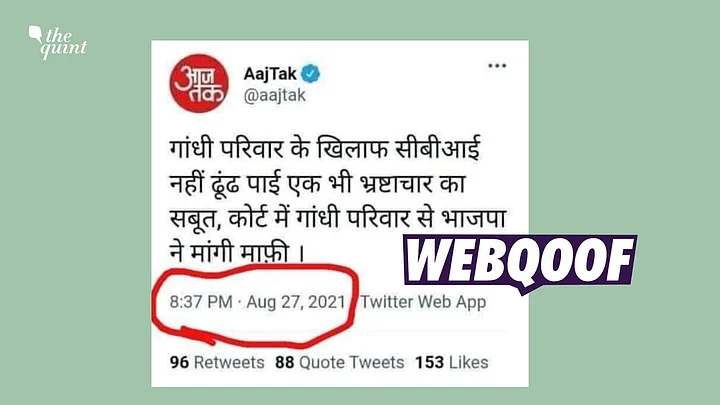Screen dimensions: 720x405
Task: Click The Quint logo
Action: click(58, 42)
